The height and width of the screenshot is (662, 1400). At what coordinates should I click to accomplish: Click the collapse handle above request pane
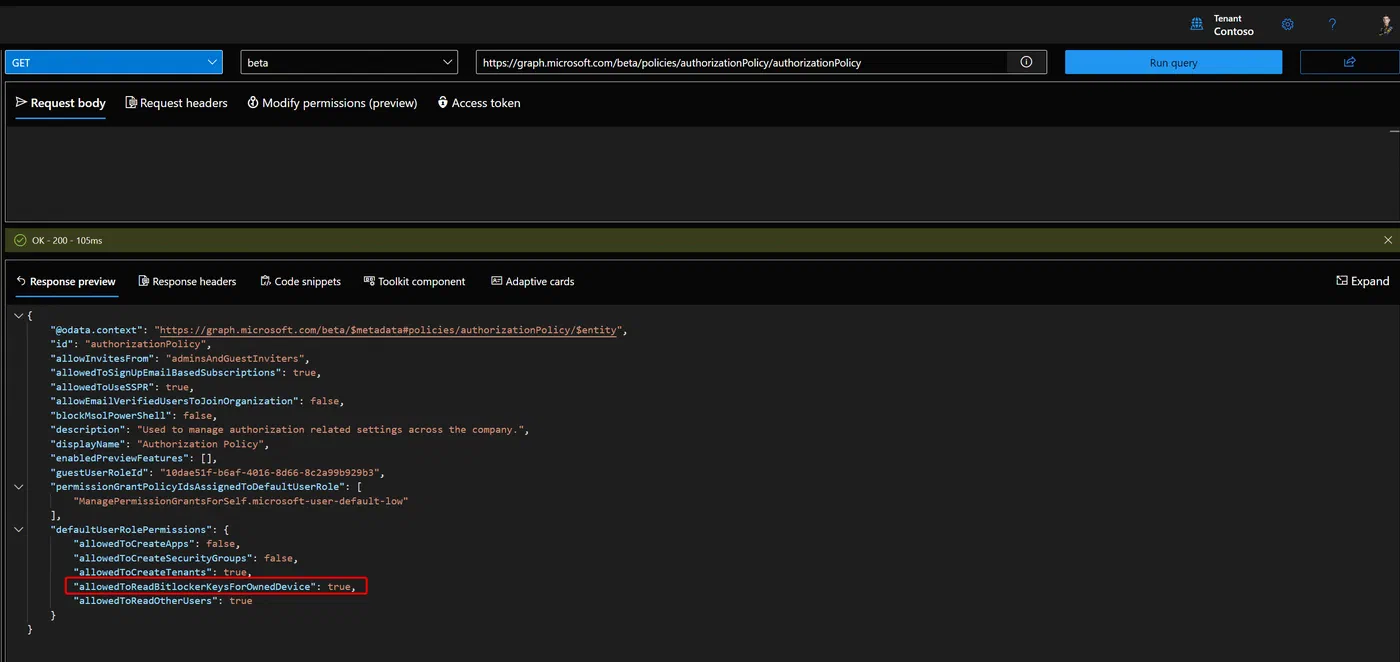click(x=1394, y=131)
